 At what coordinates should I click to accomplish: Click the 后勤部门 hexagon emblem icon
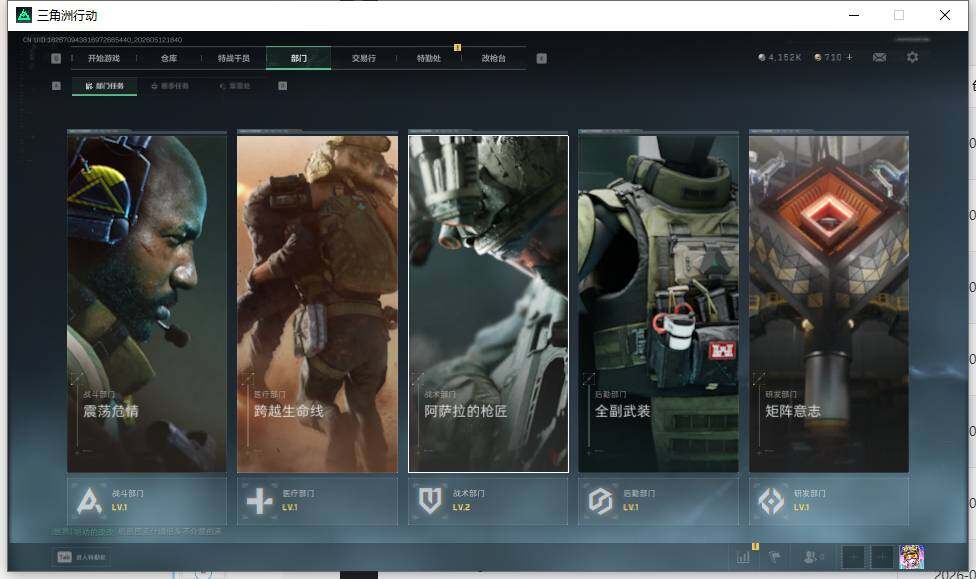601,501
